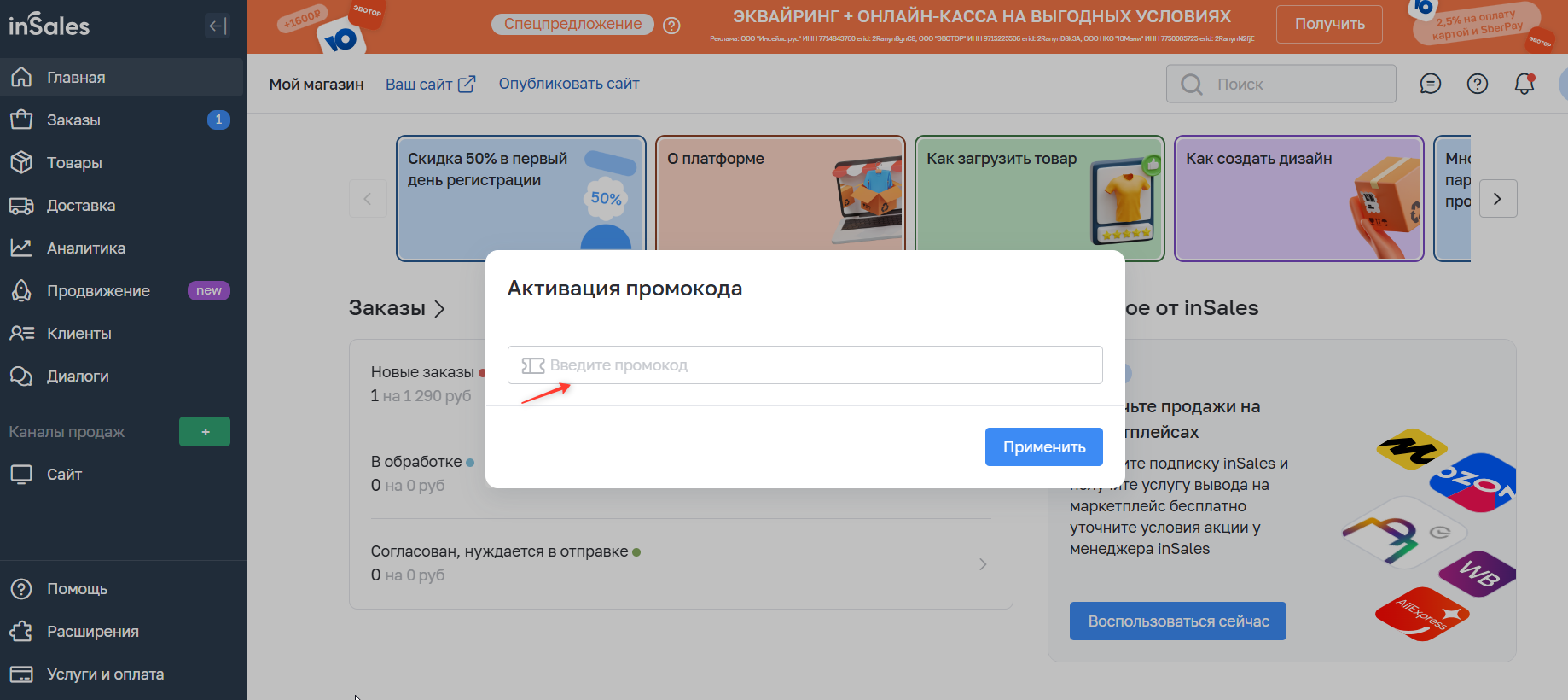Click the inSales logo
Image resolution: width=1568 pixels, height=700 pixels.
[x=49, y=26]
